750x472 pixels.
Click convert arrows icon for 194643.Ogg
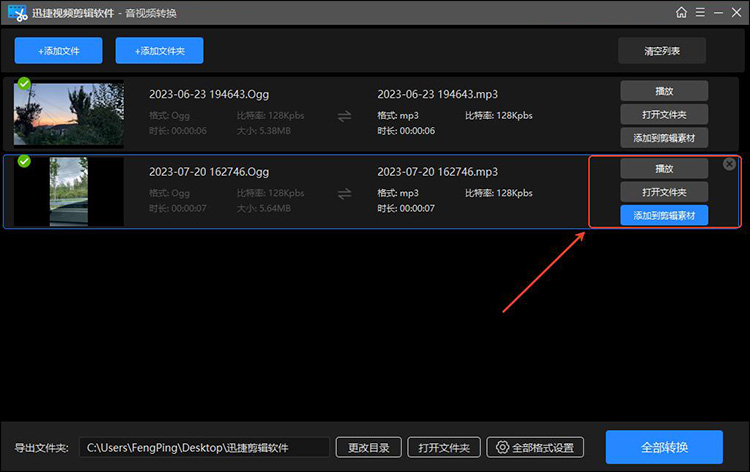tap(344, 116)
